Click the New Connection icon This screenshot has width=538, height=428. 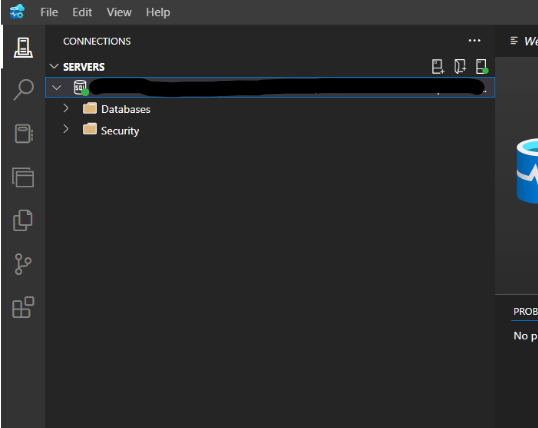pos(438,67)
